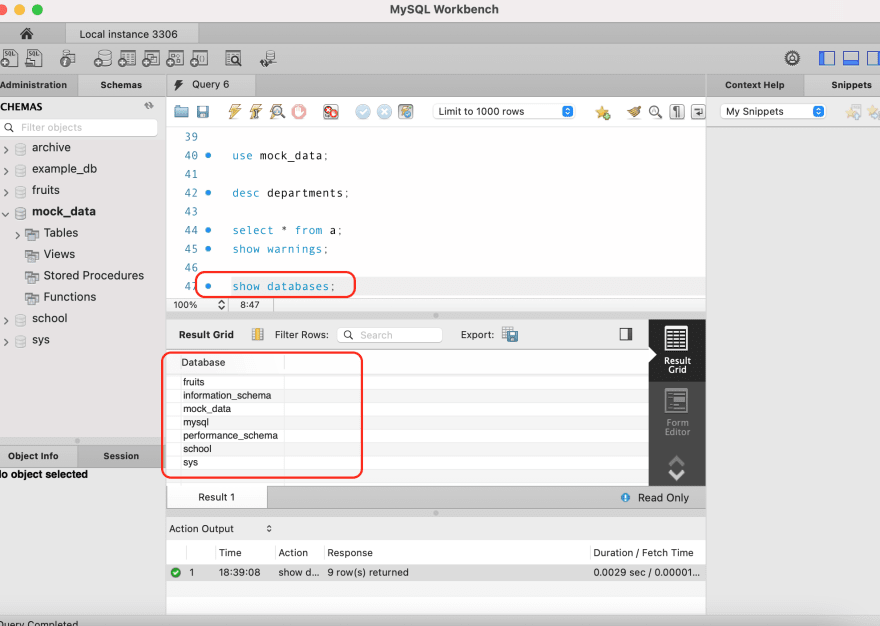The image size is (880, 626).
Task: Commit the current transaction icon
Action: coord(363,112)
